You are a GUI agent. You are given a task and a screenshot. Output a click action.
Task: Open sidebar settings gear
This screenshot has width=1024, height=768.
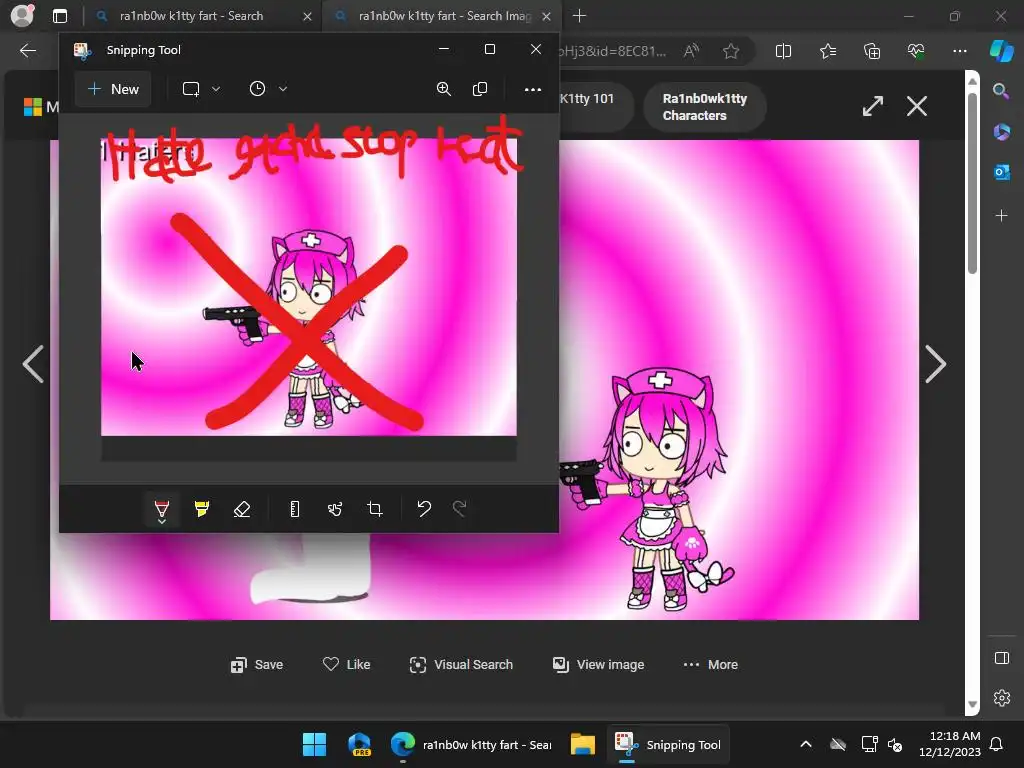click(1001, 698)
